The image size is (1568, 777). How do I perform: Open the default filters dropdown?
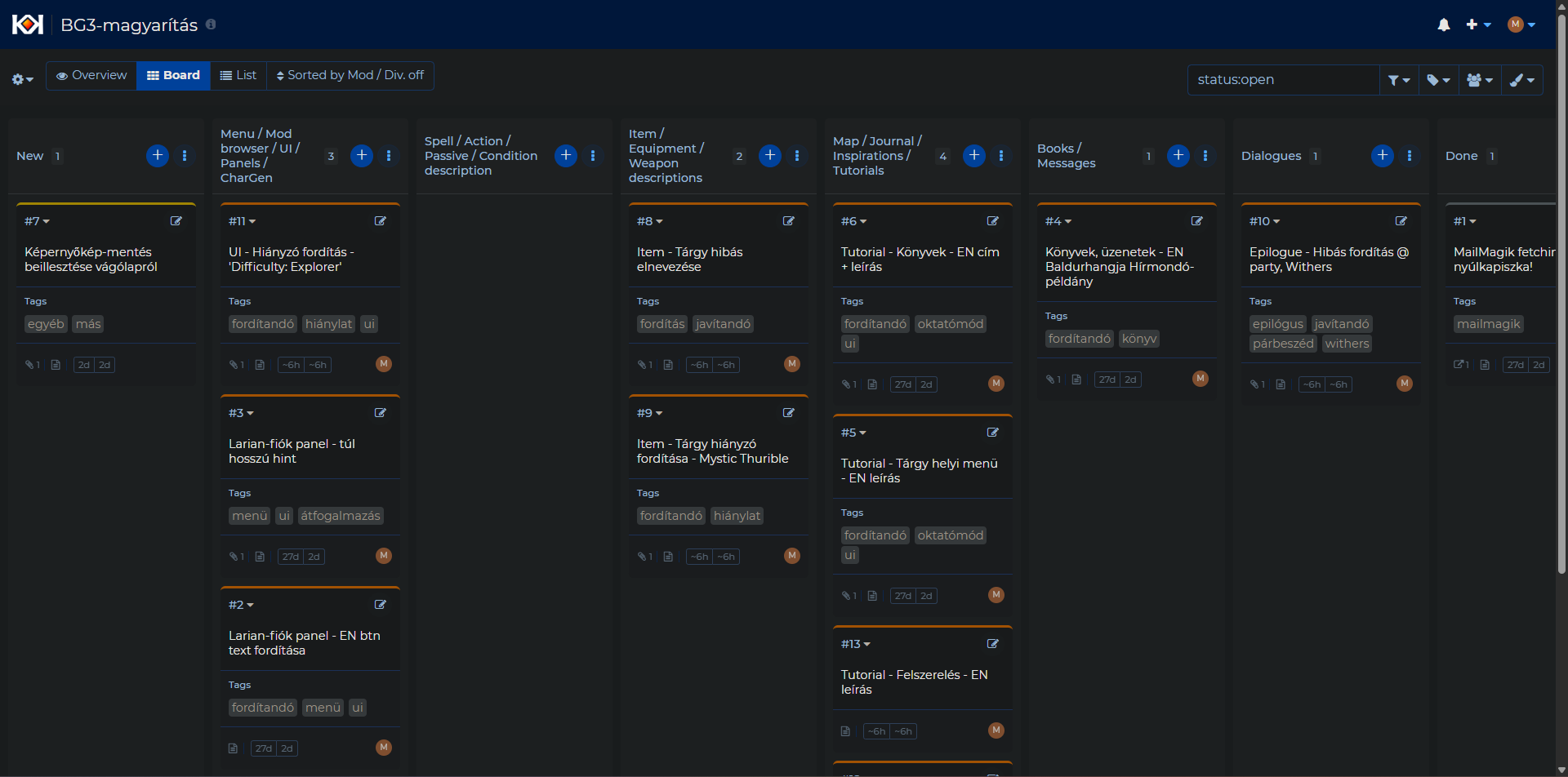(1399, 80)
